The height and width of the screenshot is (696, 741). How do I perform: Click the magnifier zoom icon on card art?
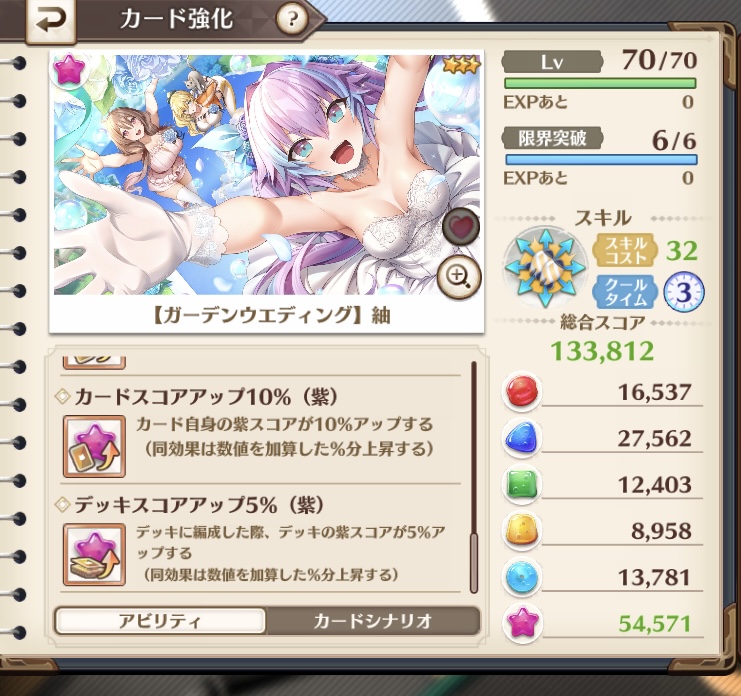pos(458,277)
